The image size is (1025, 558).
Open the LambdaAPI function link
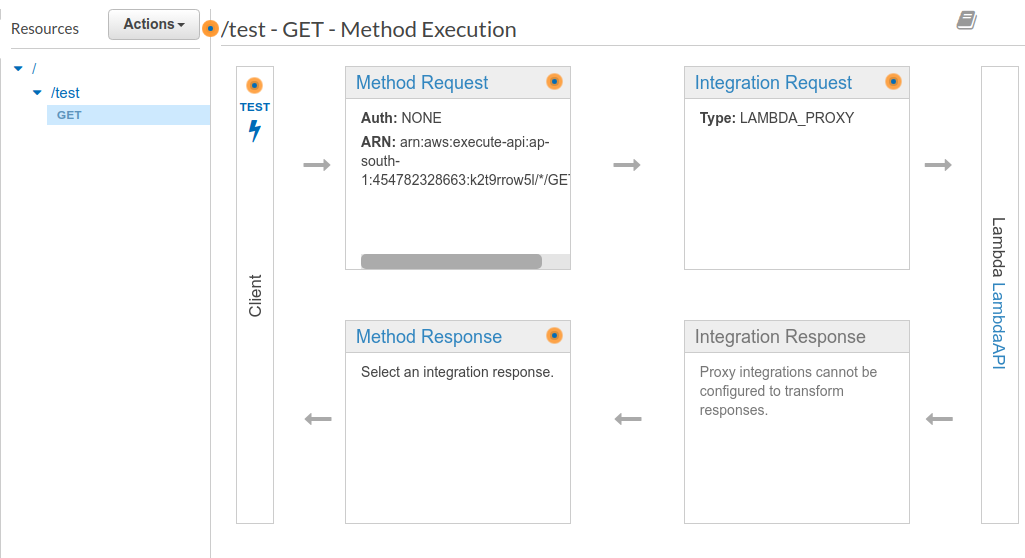pos(998,325)
